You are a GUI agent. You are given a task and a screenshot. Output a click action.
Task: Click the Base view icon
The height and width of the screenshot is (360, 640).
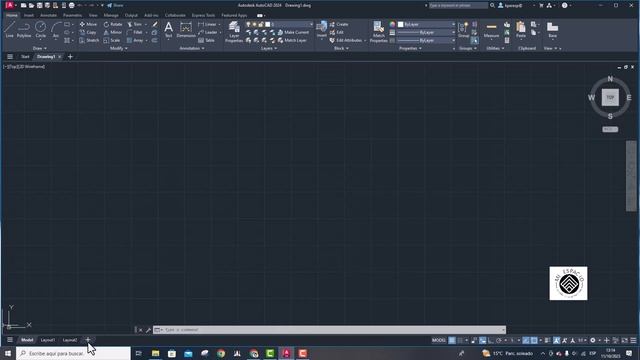point(552,30)
